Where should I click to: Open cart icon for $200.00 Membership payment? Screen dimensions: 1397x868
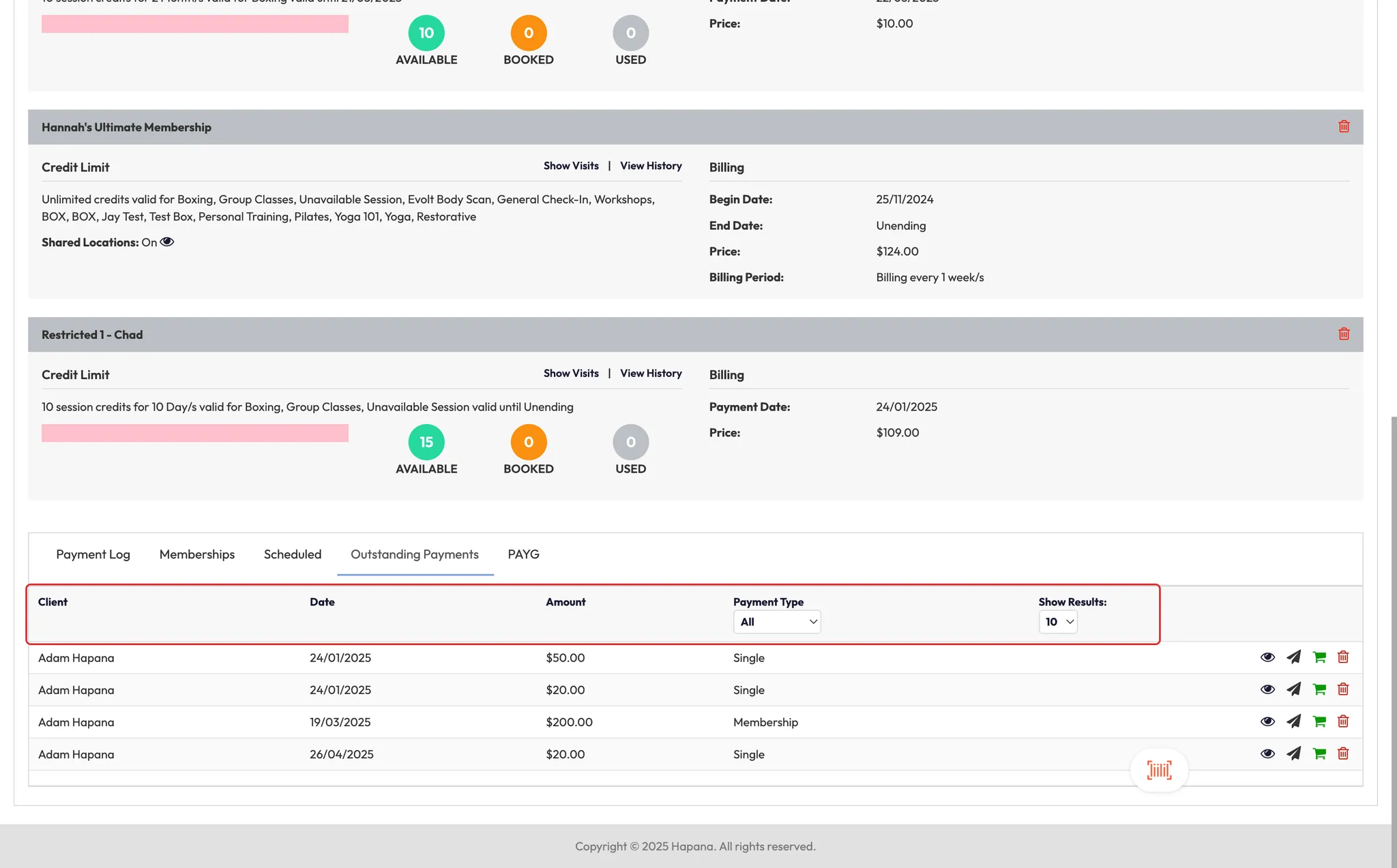click(x=1319, y=721)
